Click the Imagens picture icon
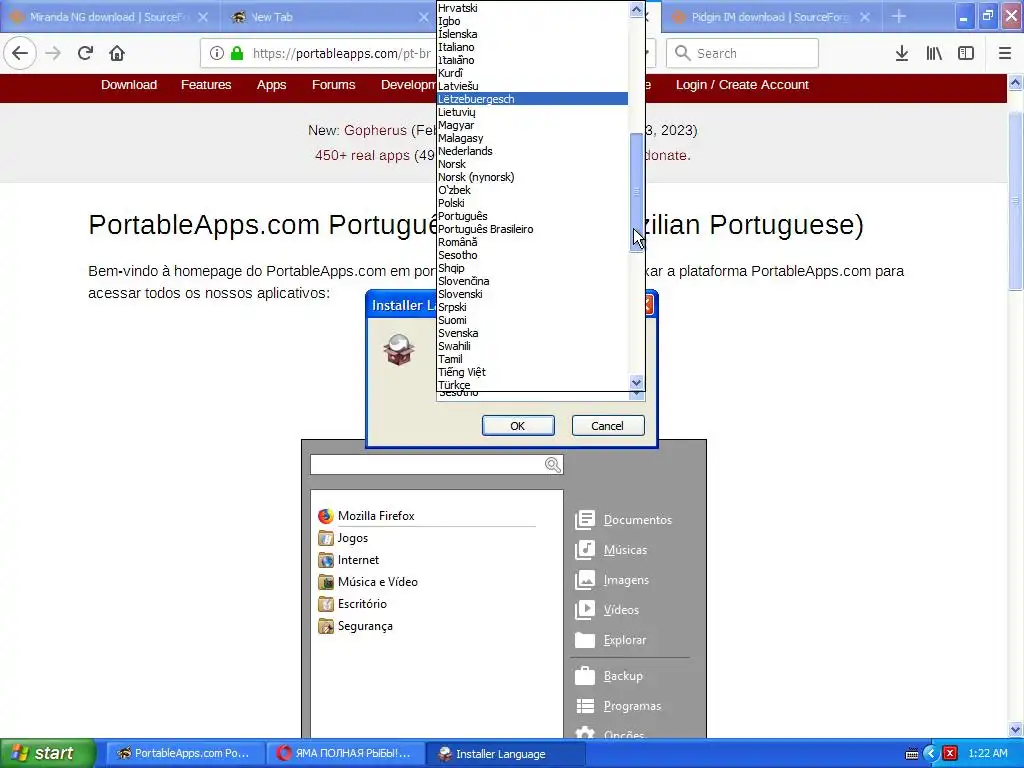 [584, 580]
